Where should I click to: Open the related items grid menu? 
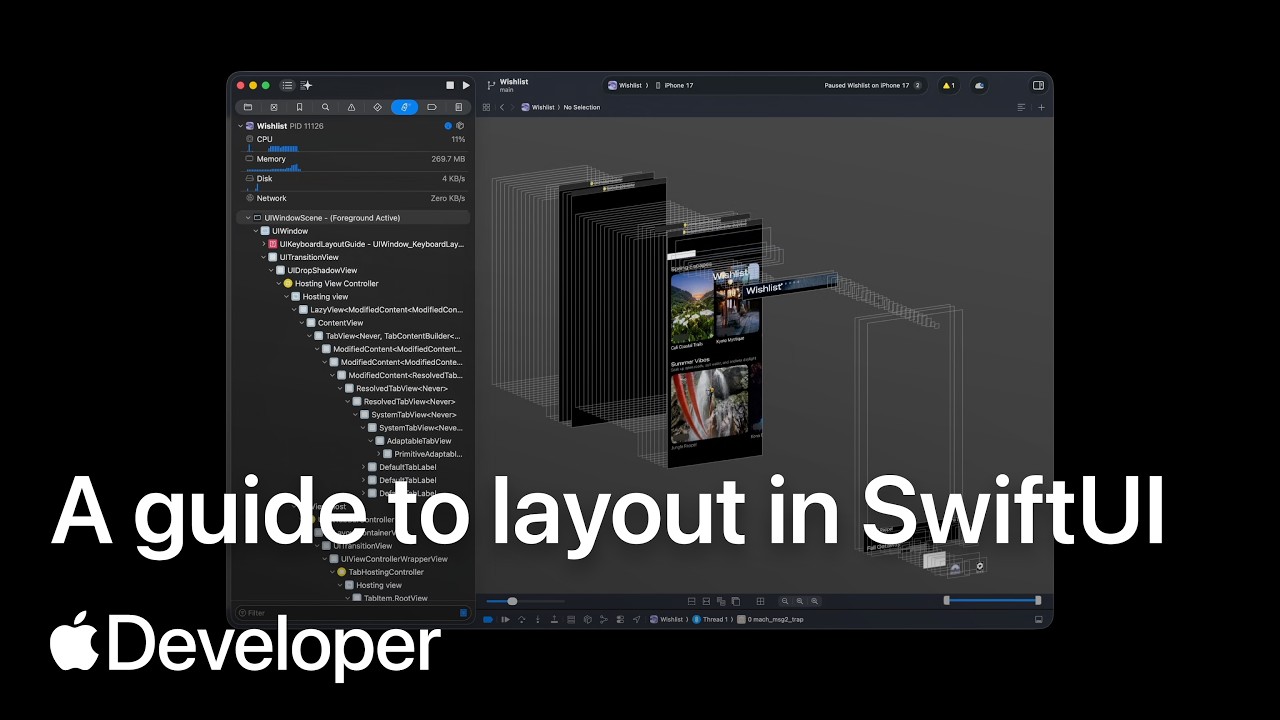coord(486,107)
